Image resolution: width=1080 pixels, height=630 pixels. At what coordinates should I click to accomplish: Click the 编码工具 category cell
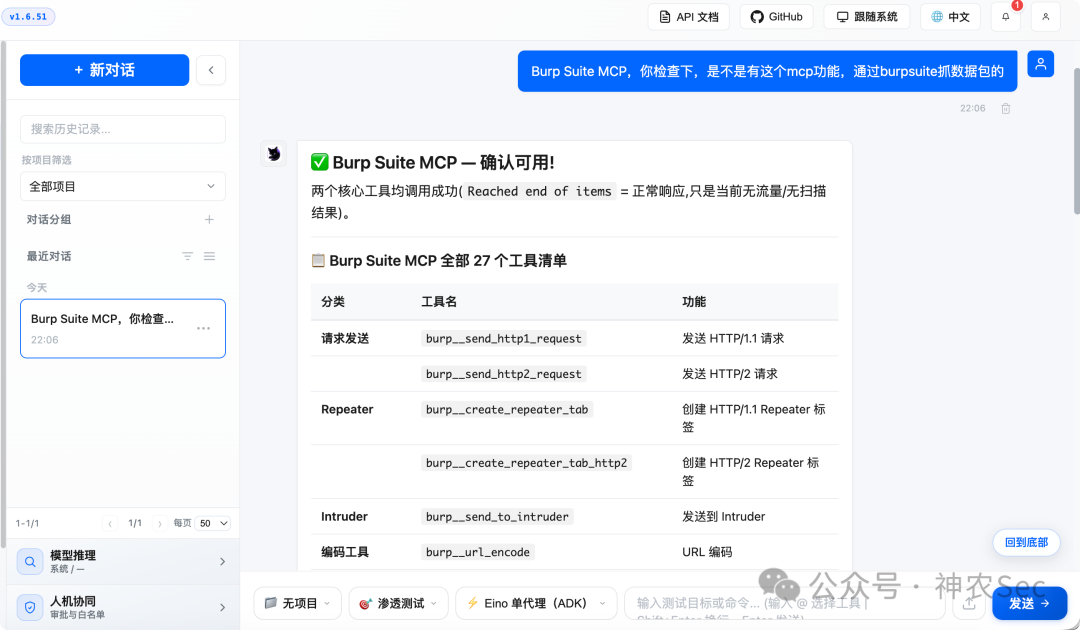345,552
